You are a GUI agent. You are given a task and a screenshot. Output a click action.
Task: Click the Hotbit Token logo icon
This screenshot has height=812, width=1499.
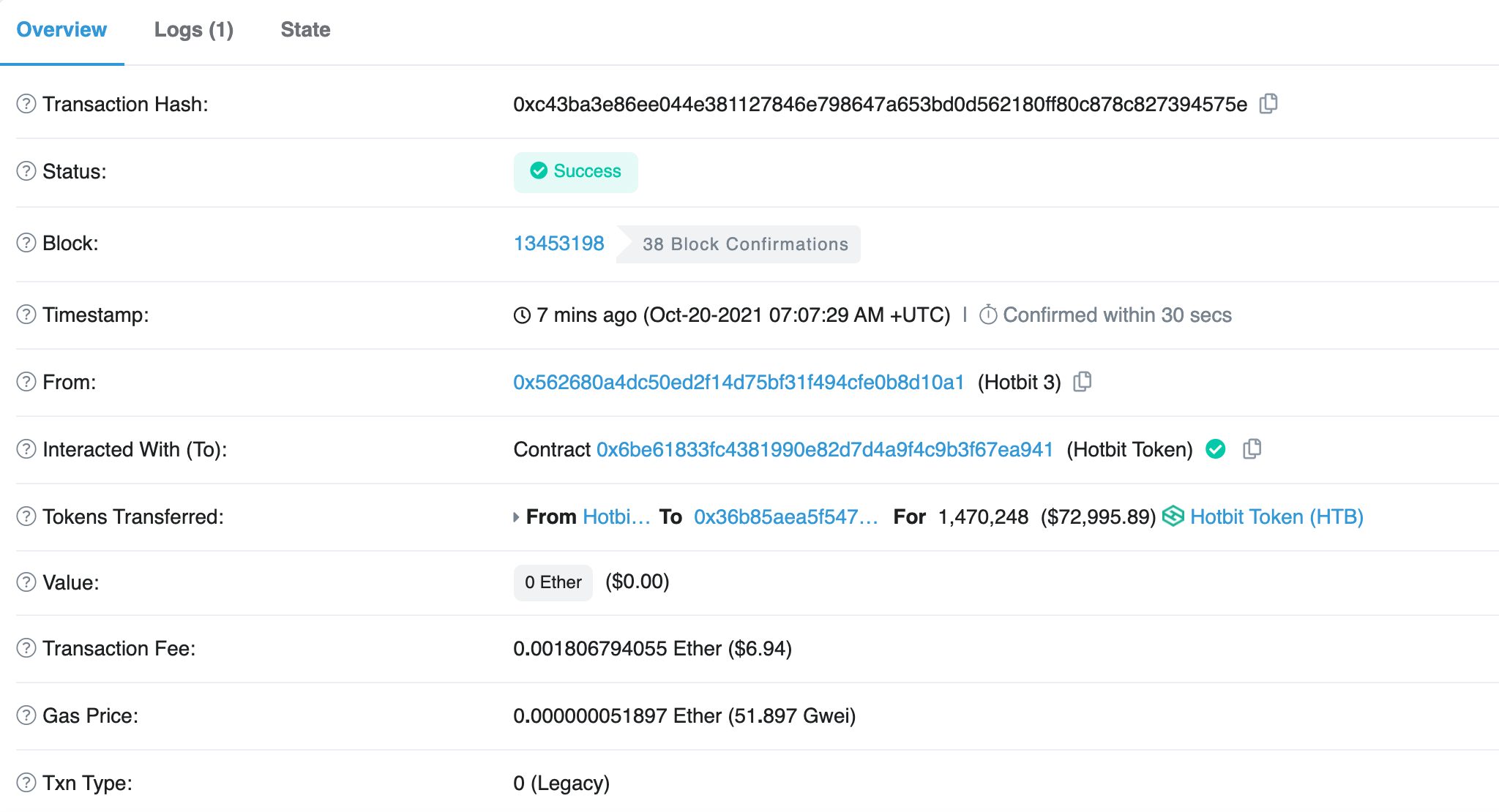click(1173, 516)
